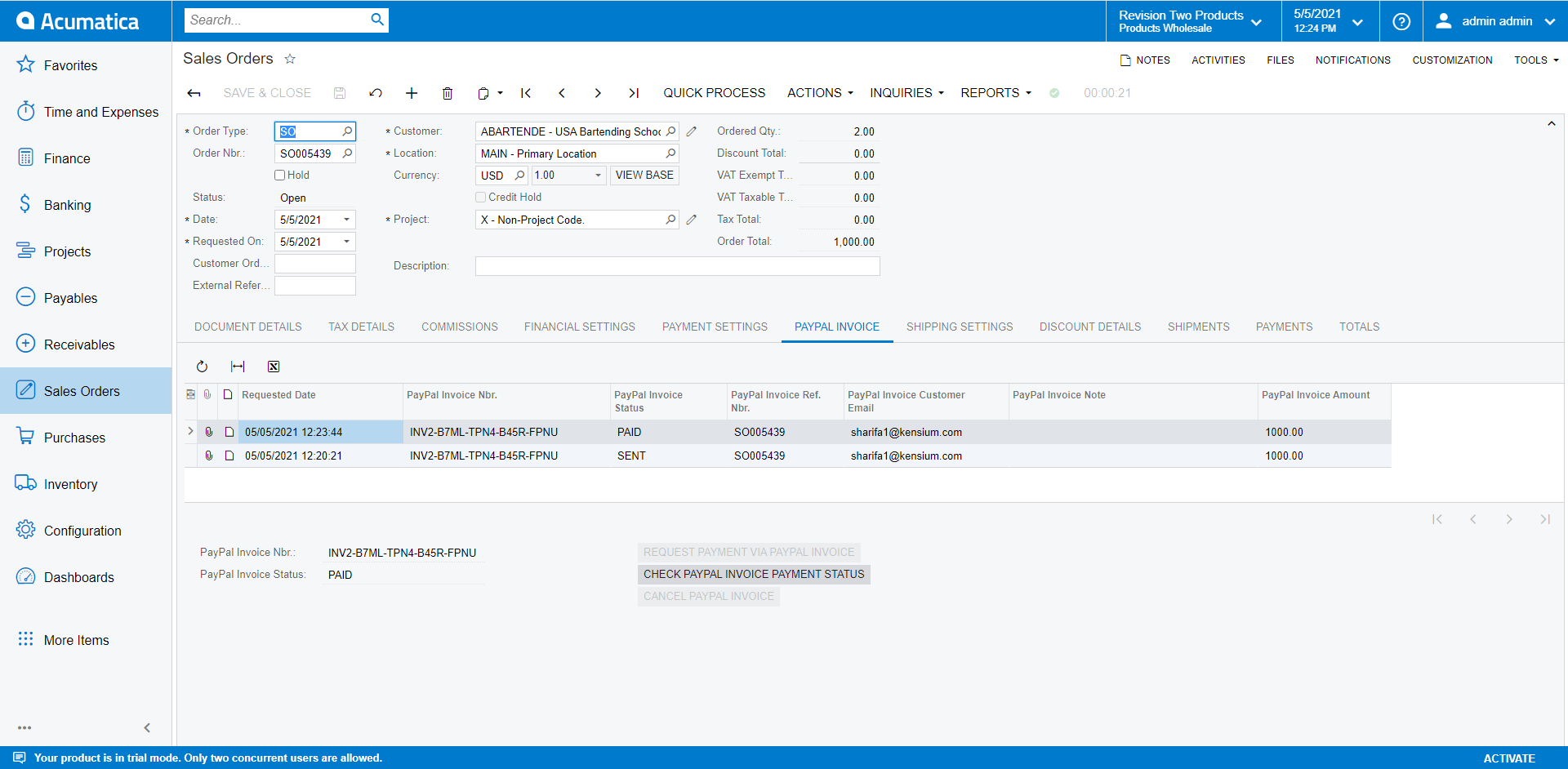
Task: Open the help question mark
Action: coord(1401,21)
